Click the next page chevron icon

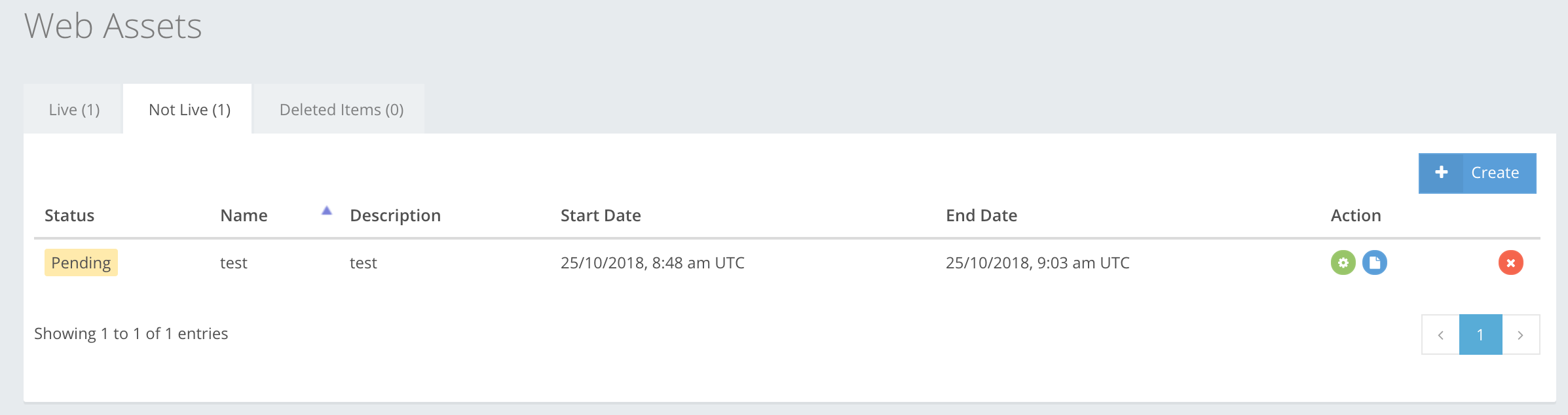(1520, 334)
